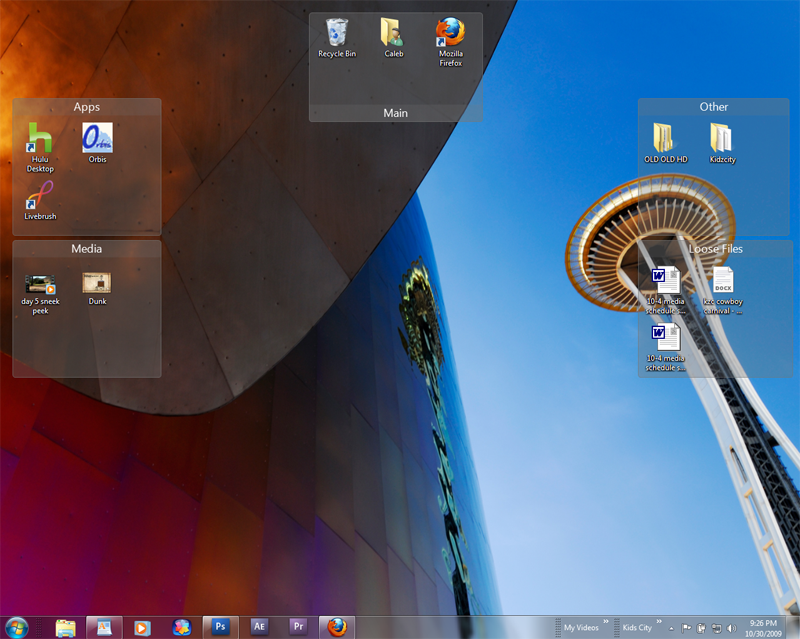This screenshot has height=639, width=800.
Task: Select the day 5 sneek peek video
Action: pyautogui.click(x=40, y=295)
